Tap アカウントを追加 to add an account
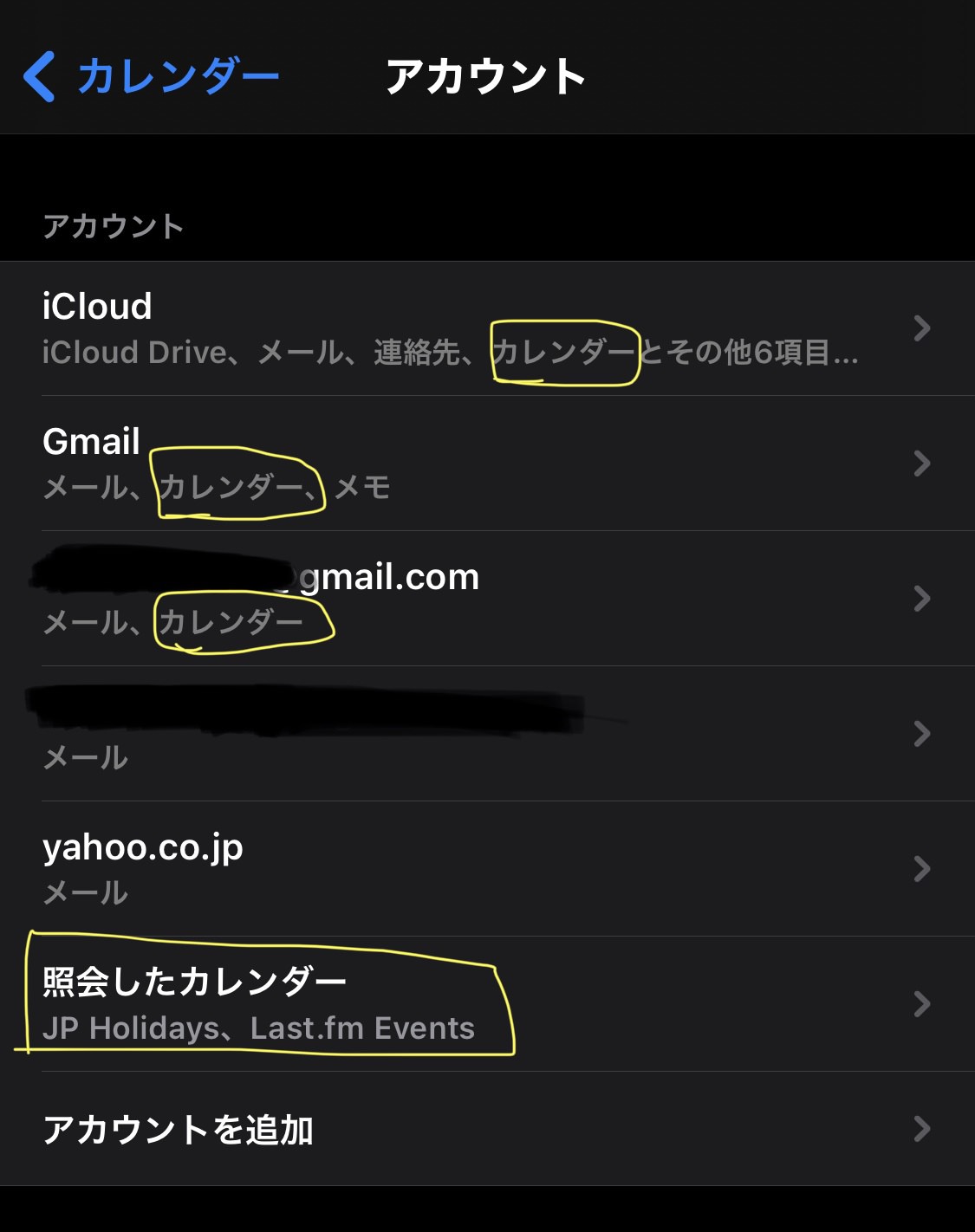Screen dimensions: 975x1232 click(x=179, y=1130)
